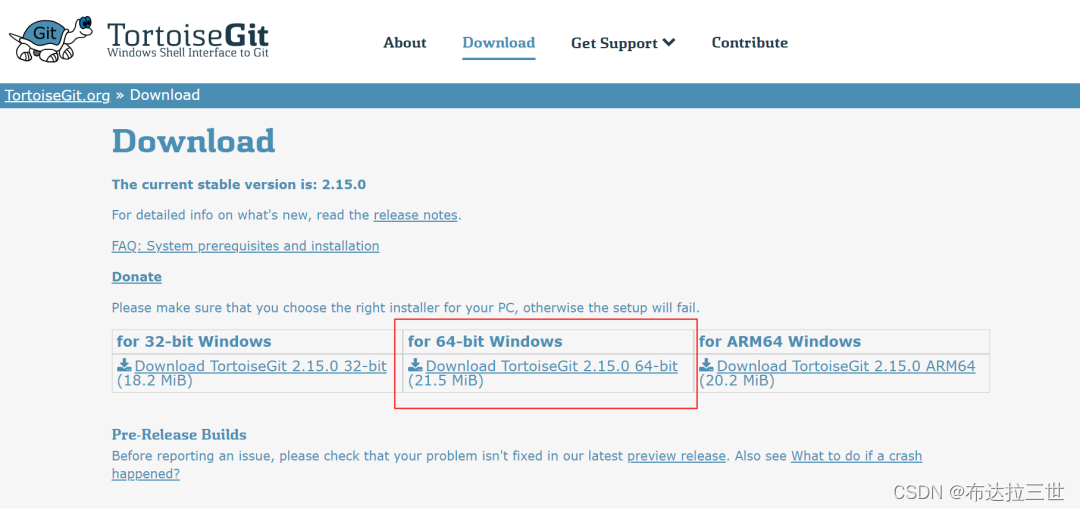Download TortoiseGit 2.15.0 32-bit installer

tap(260, 366)
